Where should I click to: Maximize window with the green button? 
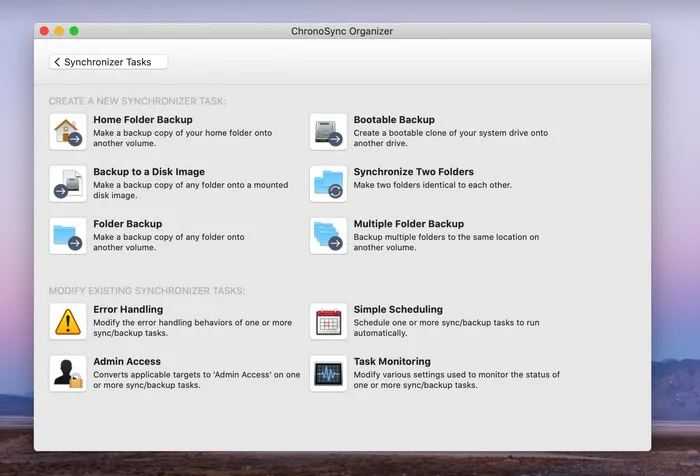[74, 31]
